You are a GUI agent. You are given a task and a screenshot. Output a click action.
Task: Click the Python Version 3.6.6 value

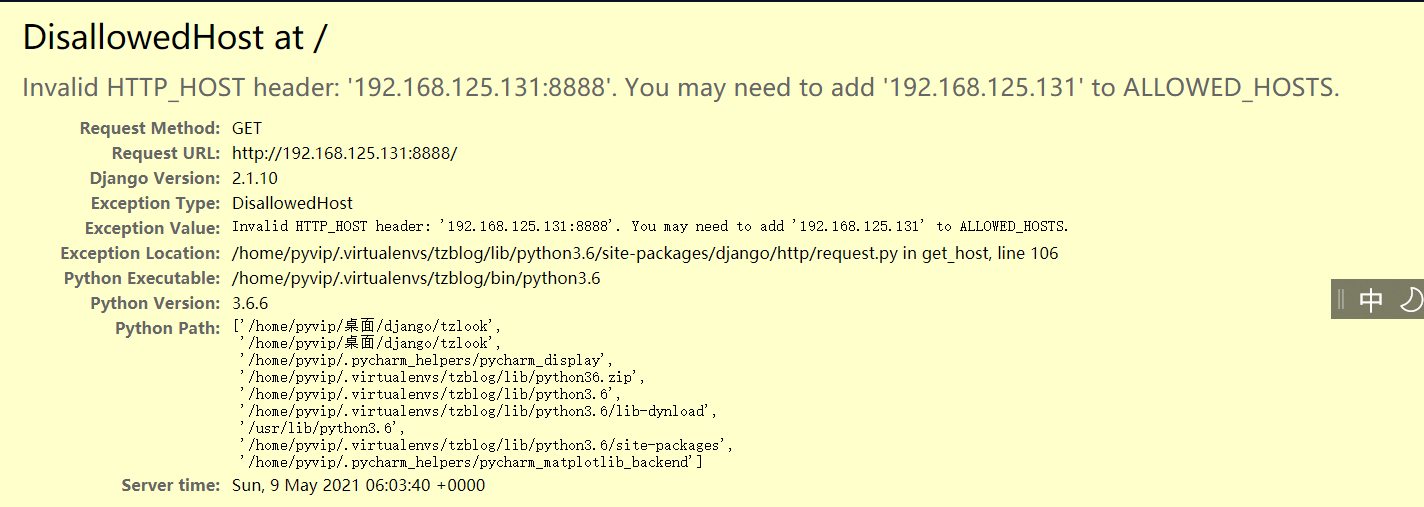coord(250,303)
